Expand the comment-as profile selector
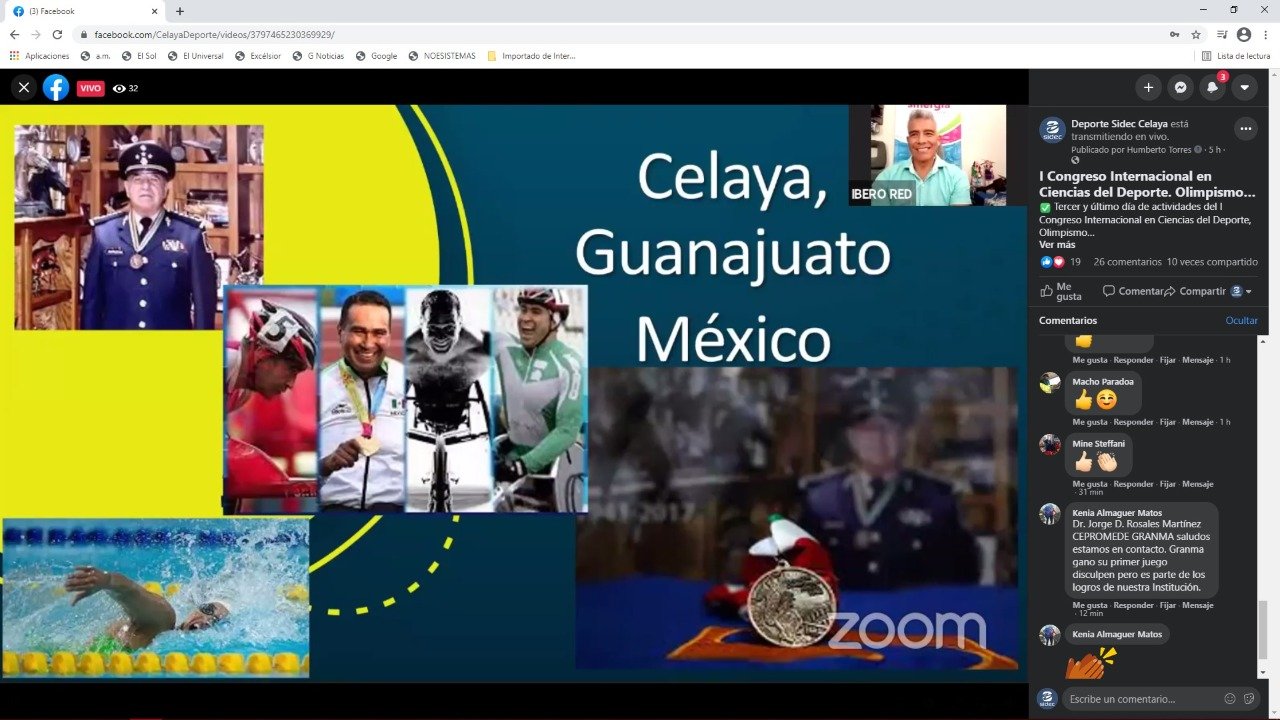The width and height of the screenshot is (1280, 720). [x=1241, y=292]
